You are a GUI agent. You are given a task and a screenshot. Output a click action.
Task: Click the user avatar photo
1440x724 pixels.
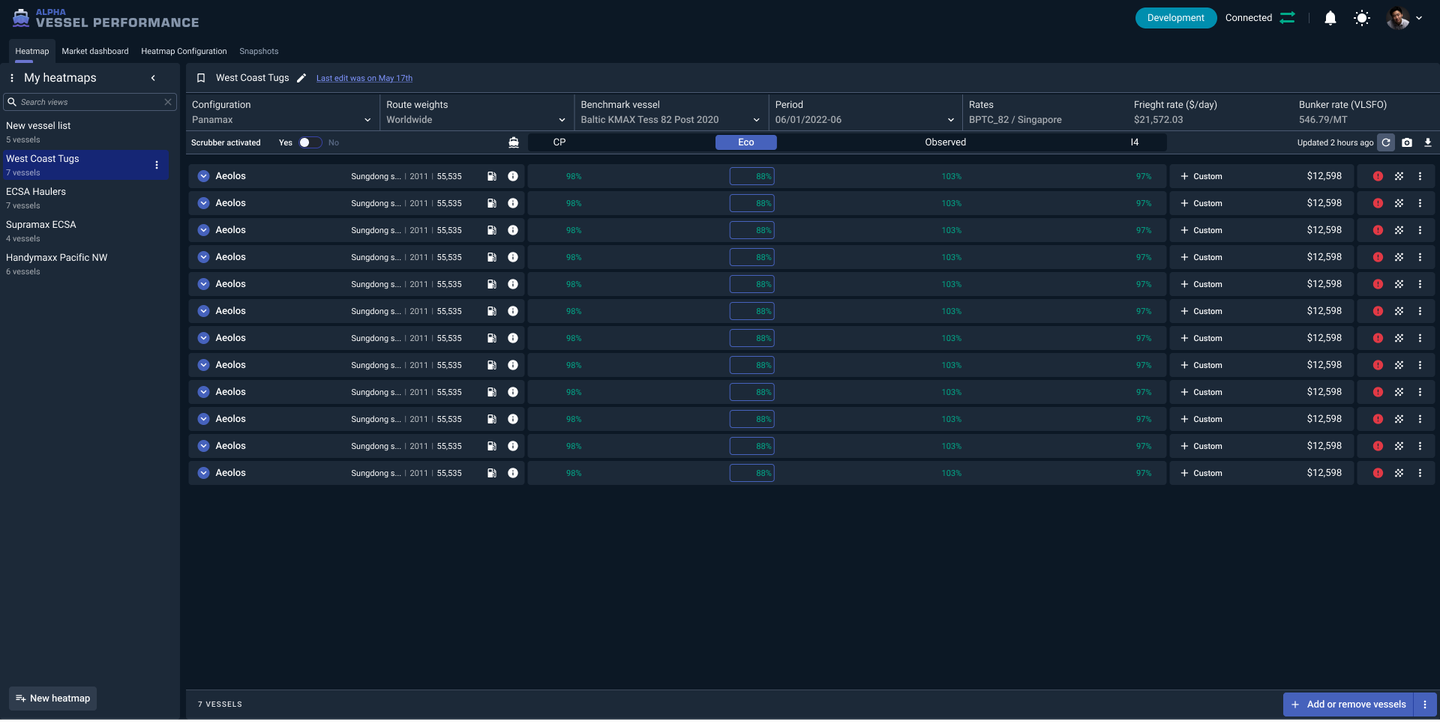[1398, 18]
